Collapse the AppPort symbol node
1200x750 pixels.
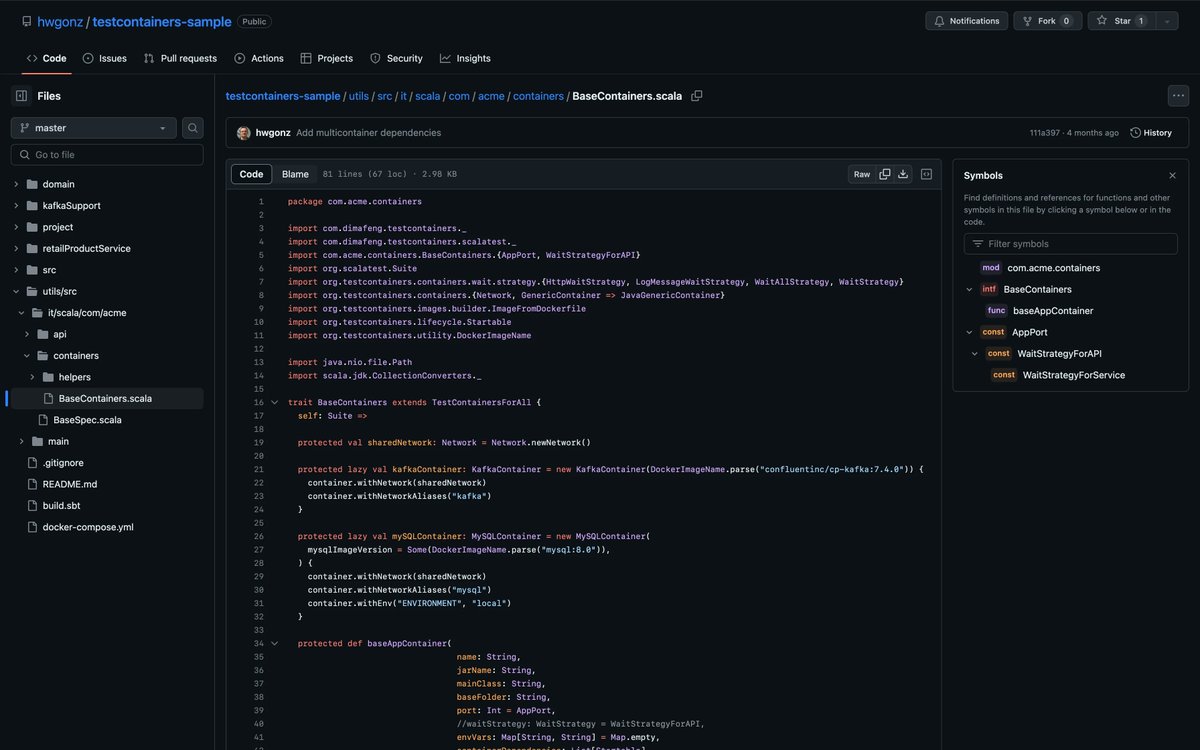point(969,333)
